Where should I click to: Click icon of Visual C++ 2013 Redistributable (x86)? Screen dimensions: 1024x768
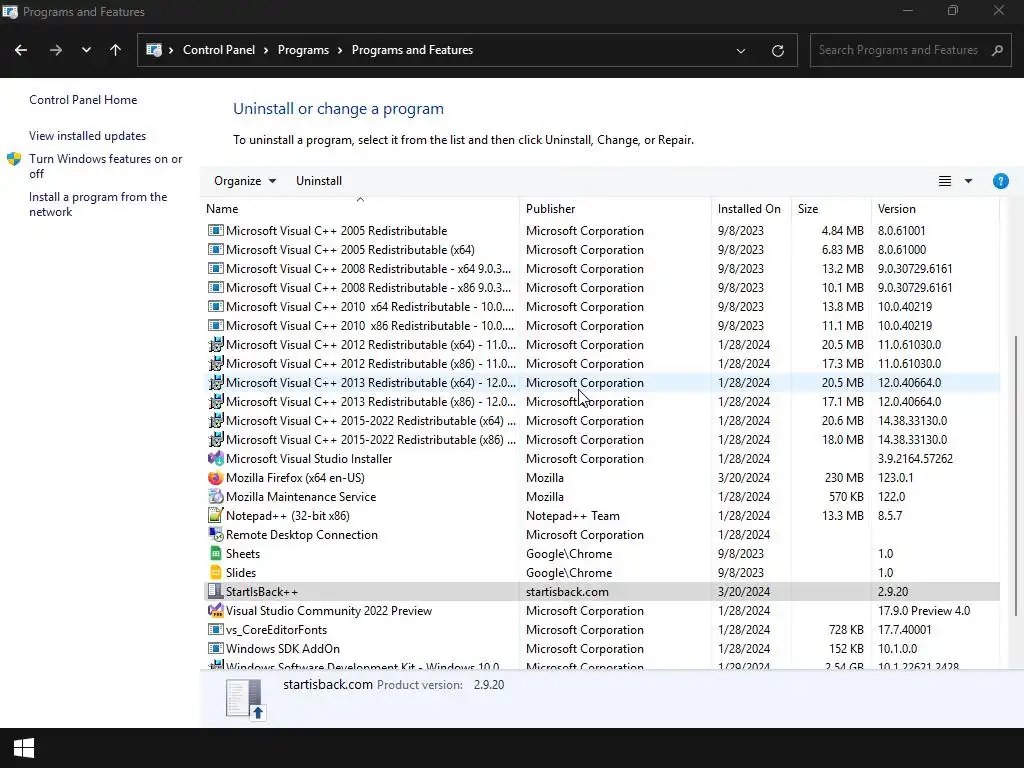tap(215, 401)
